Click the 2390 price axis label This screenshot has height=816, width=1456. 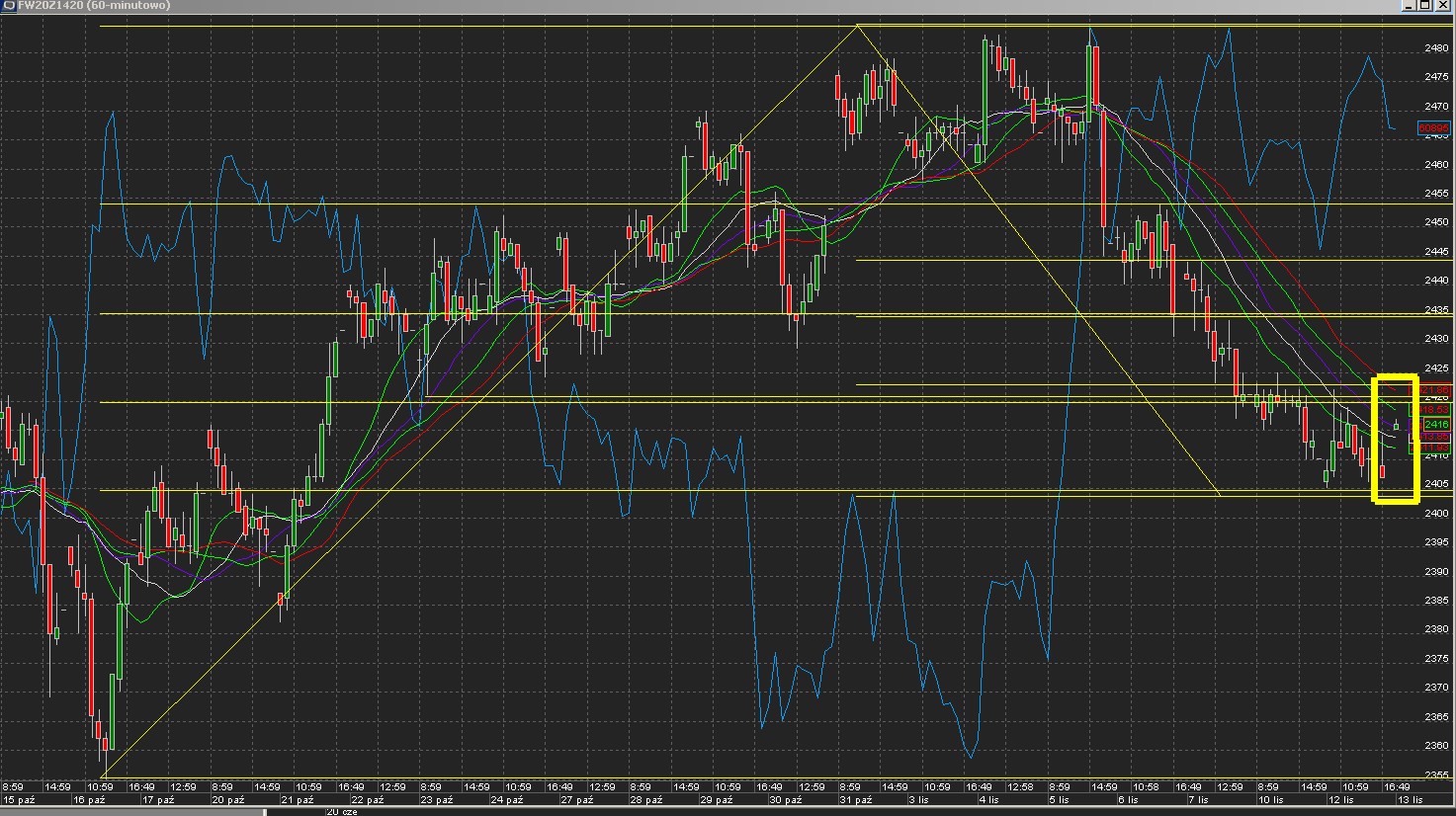tap(1437, 572)
